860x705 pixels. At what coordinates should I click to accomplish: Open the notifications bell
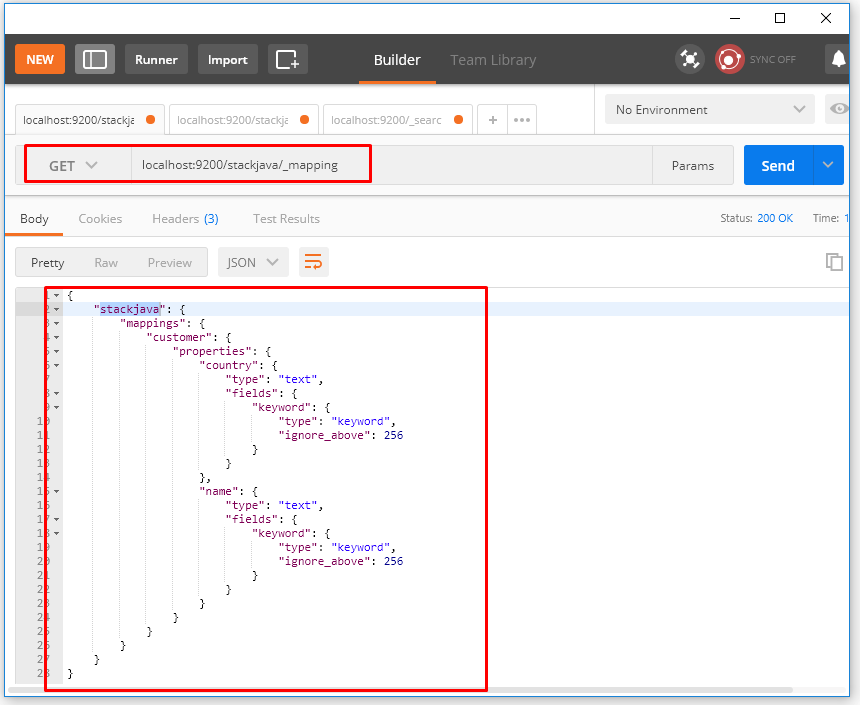click(838, 59)
